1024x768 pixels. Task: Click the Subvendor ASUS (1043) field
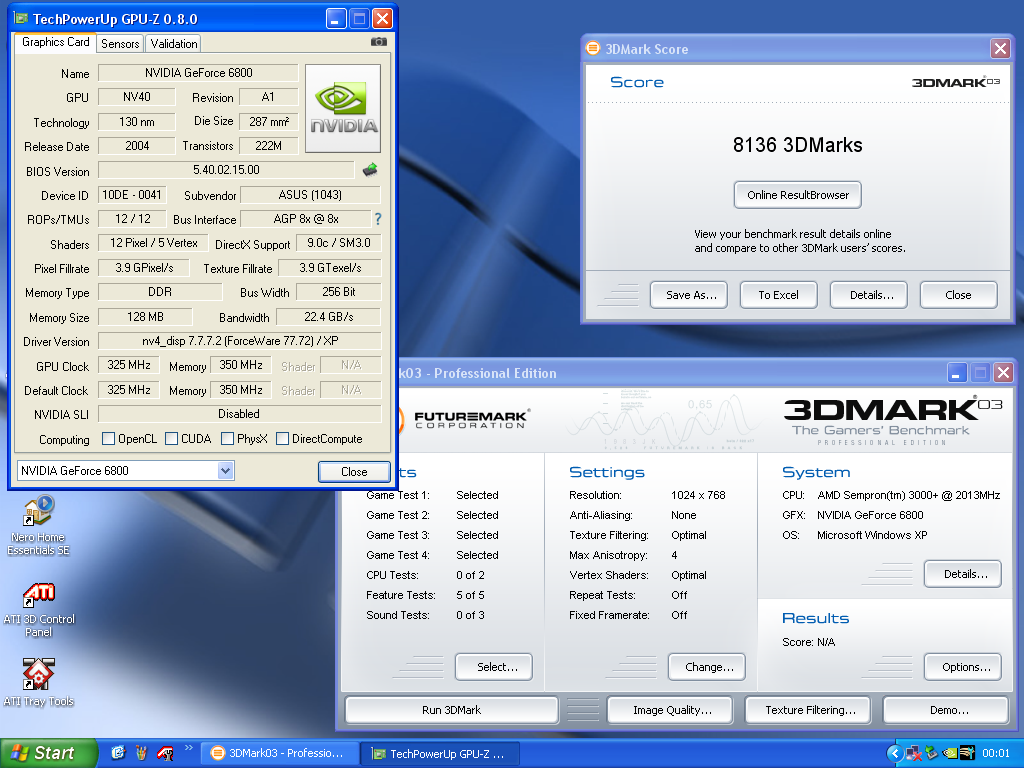310,195
